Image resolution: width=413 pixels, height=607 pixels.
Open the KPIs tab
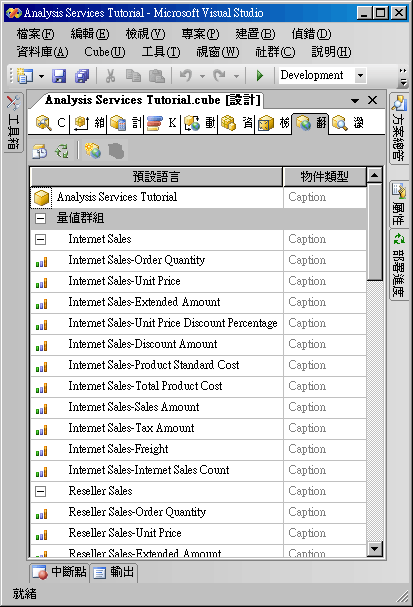click(162, 123)
